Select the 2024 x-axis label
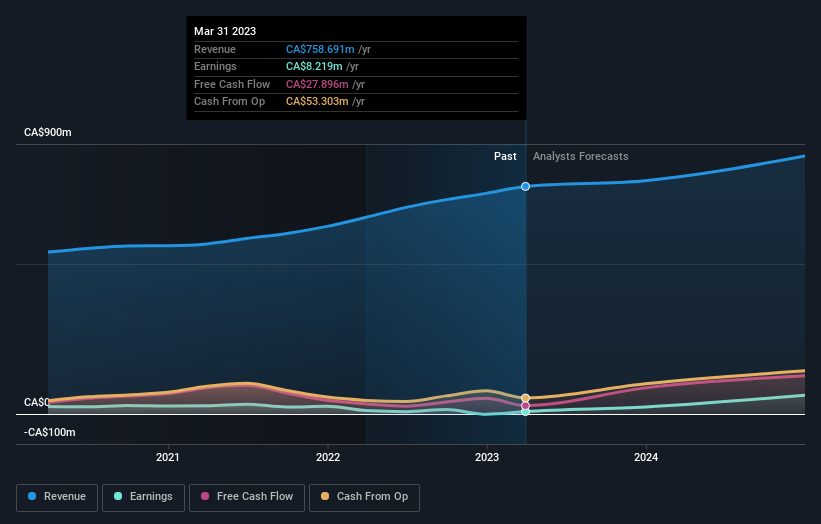821x524 pixels. click(646, 457)
